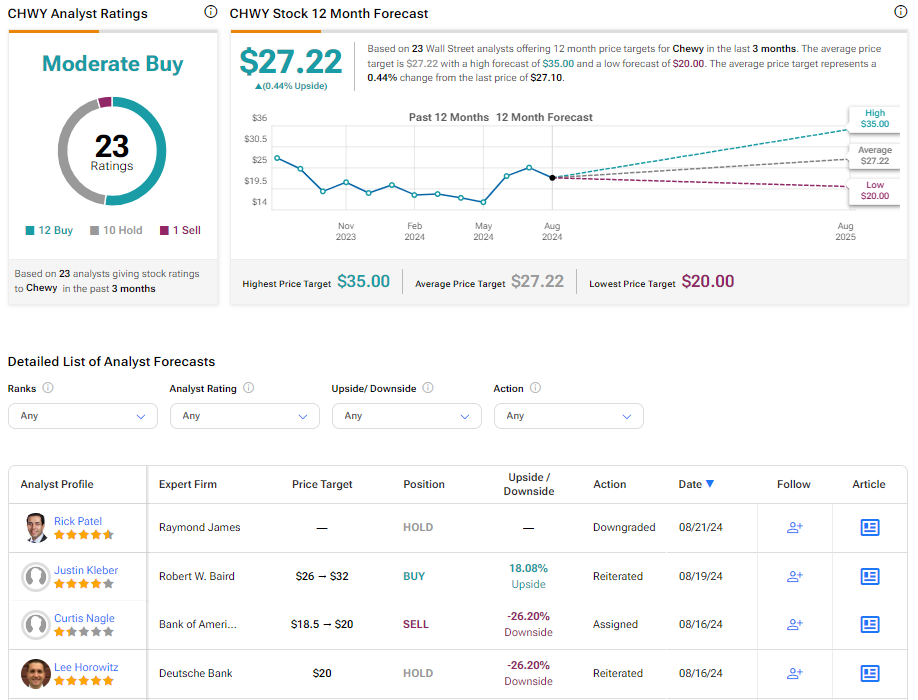Click the Date column header
Viewport: 918px width, 700px height.
(x=690, y=484)
